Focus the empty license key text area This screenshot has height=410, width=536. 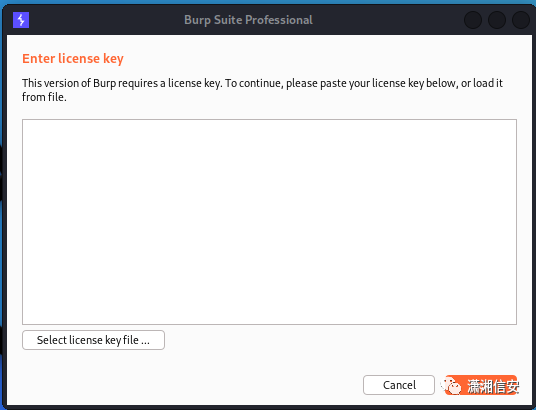269,222
